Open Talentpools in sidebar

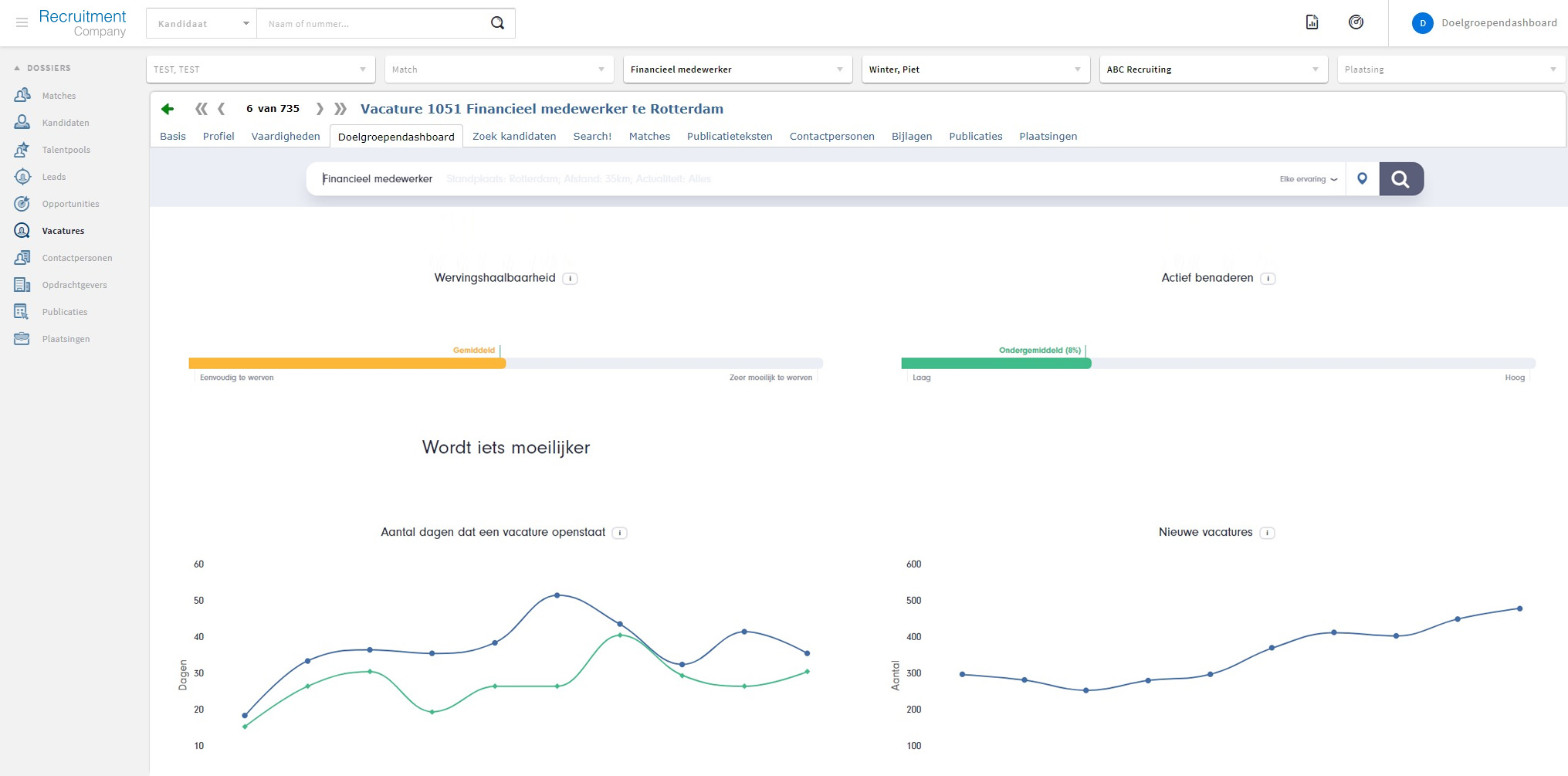coord(66,150)
